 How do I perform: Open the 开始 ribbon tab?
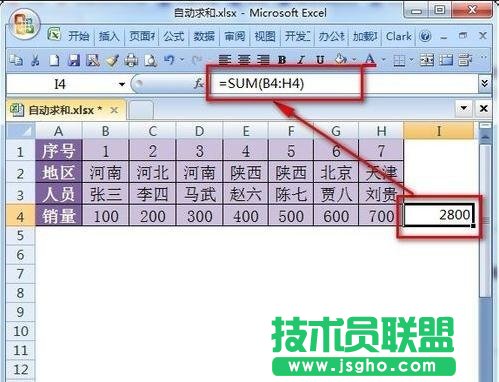79,36
